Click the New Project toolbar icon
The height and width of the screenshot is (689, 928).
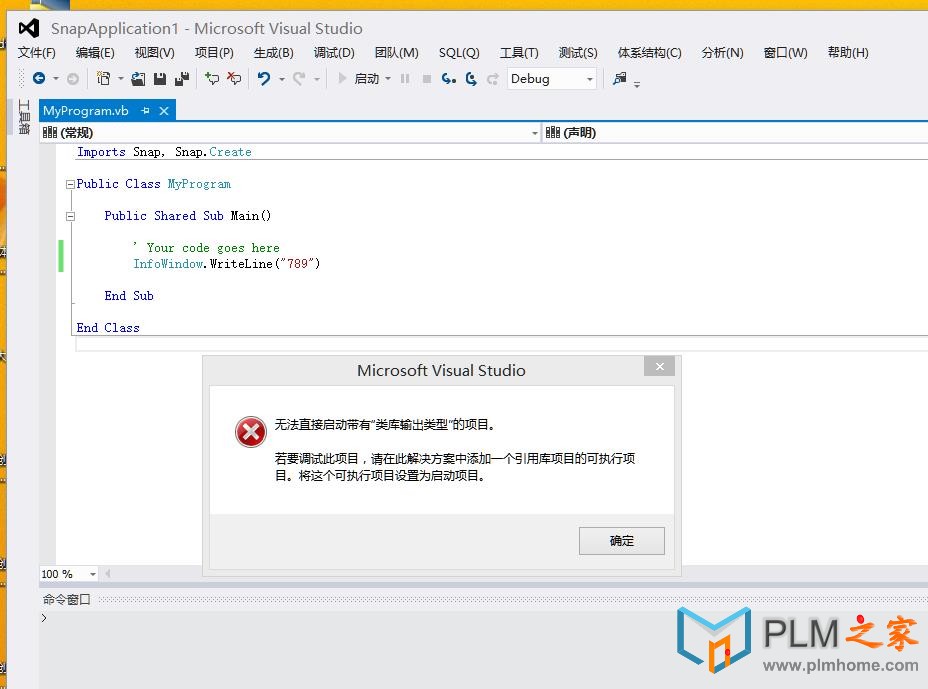click(x=104, y=78)
